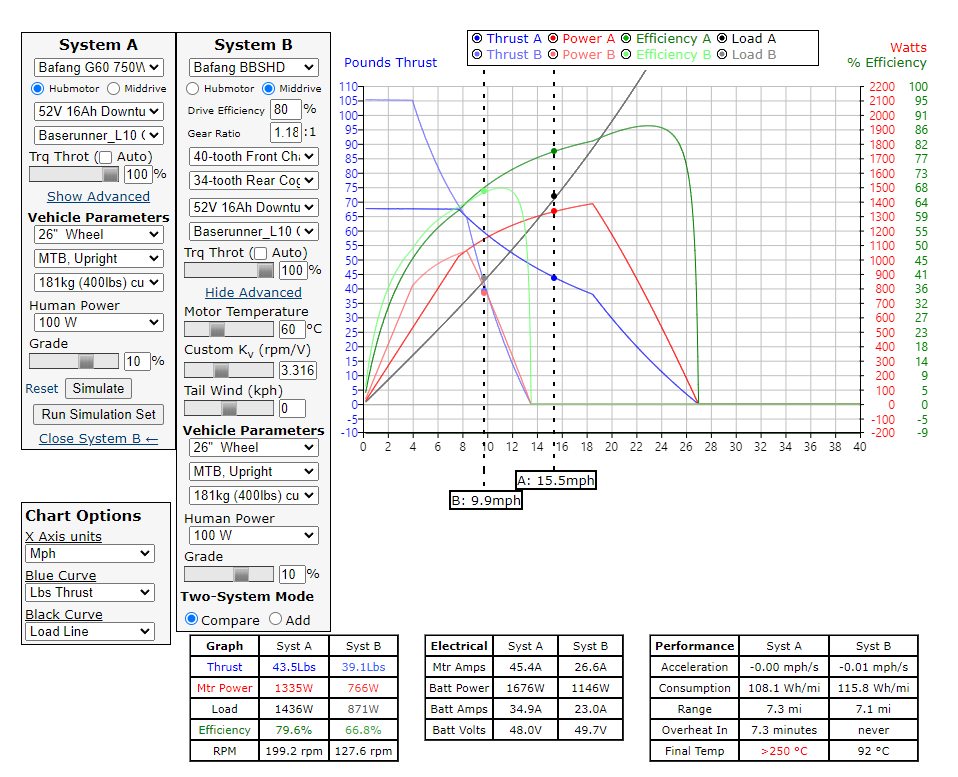Viewport: 958px width, 777px height.
Task: Toggle Power B curve in legend
Action: coord(552,55)
